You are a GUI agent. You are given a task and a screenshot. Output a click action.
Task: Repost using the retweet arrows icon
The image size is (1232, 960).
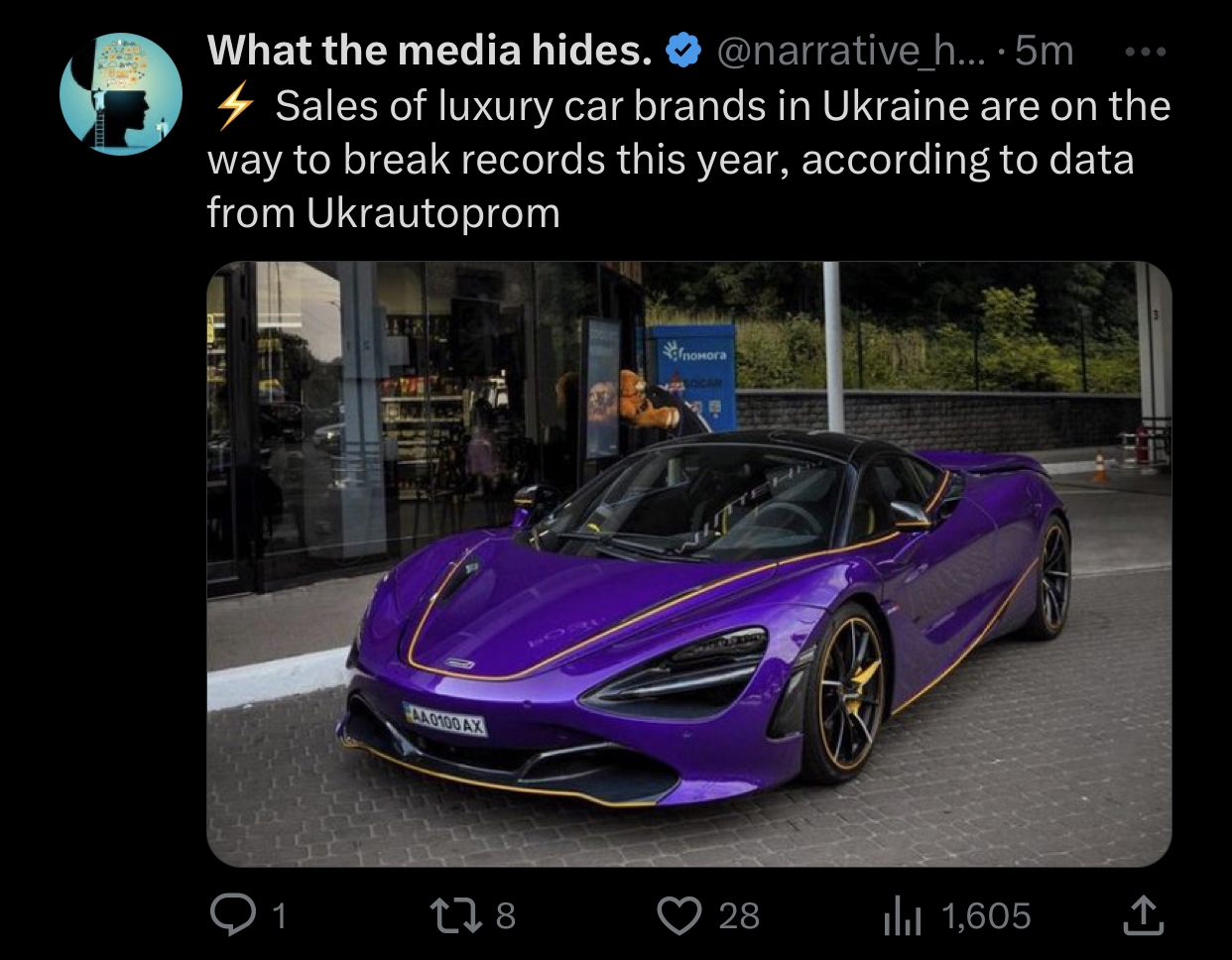455,915
